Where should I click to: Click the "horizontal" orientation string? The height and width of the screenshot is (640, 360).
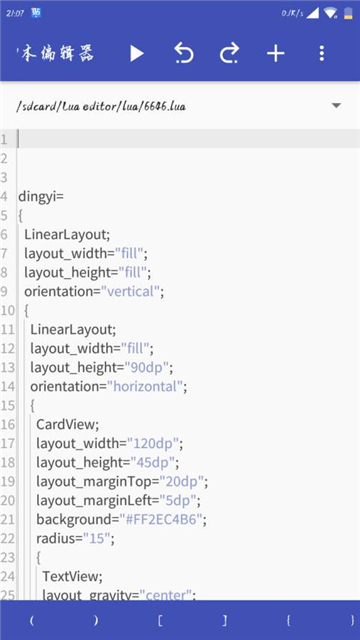pos(147,386)
